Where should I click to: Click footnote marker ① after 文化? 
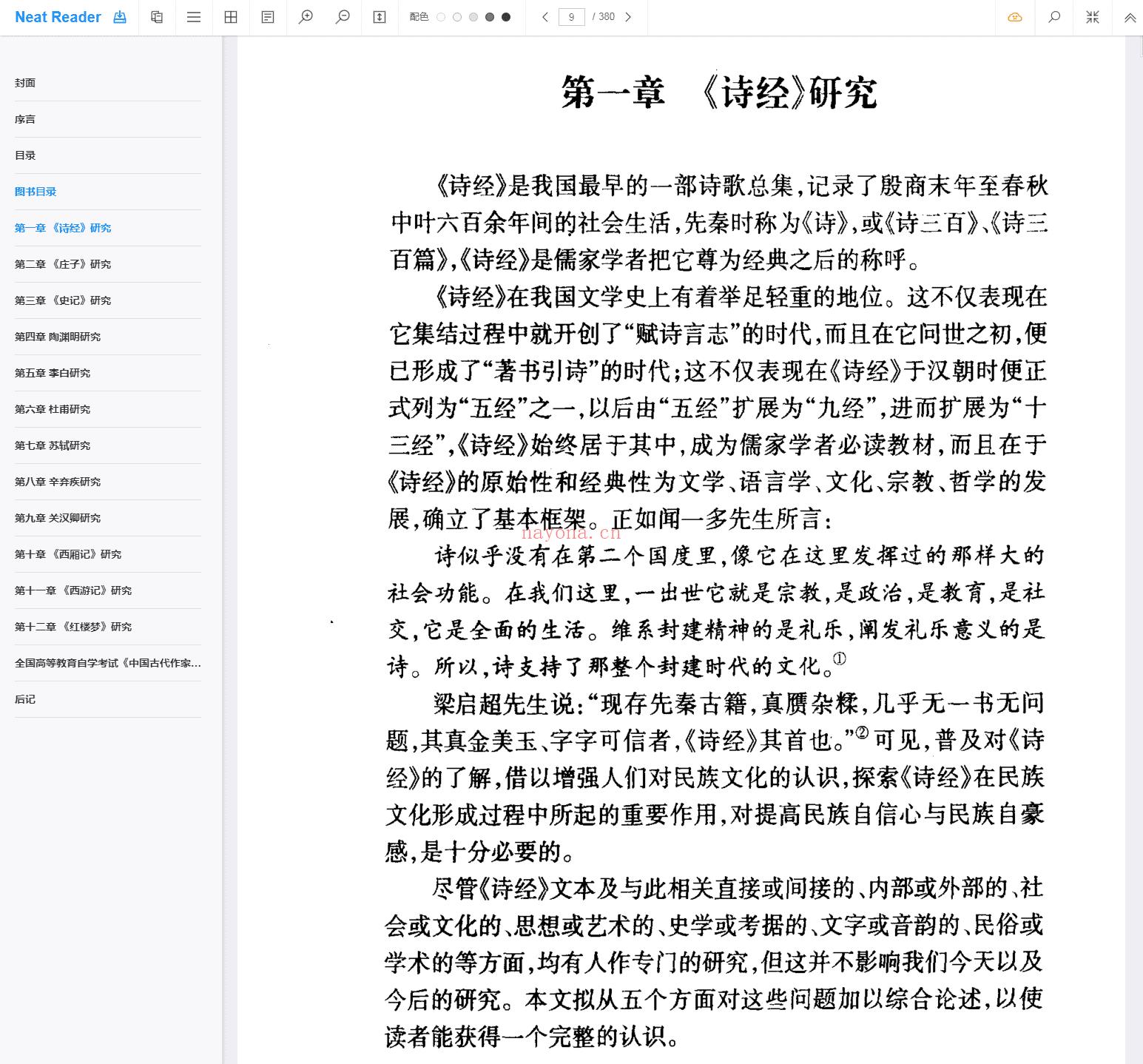839,659
